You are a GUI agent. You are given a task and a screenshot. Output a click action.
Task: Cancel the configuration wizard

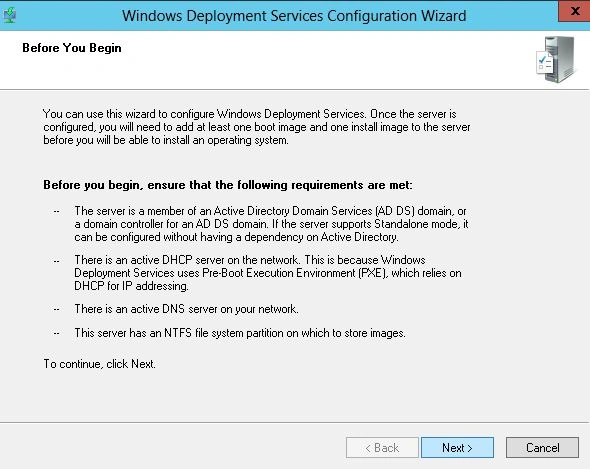542,448
